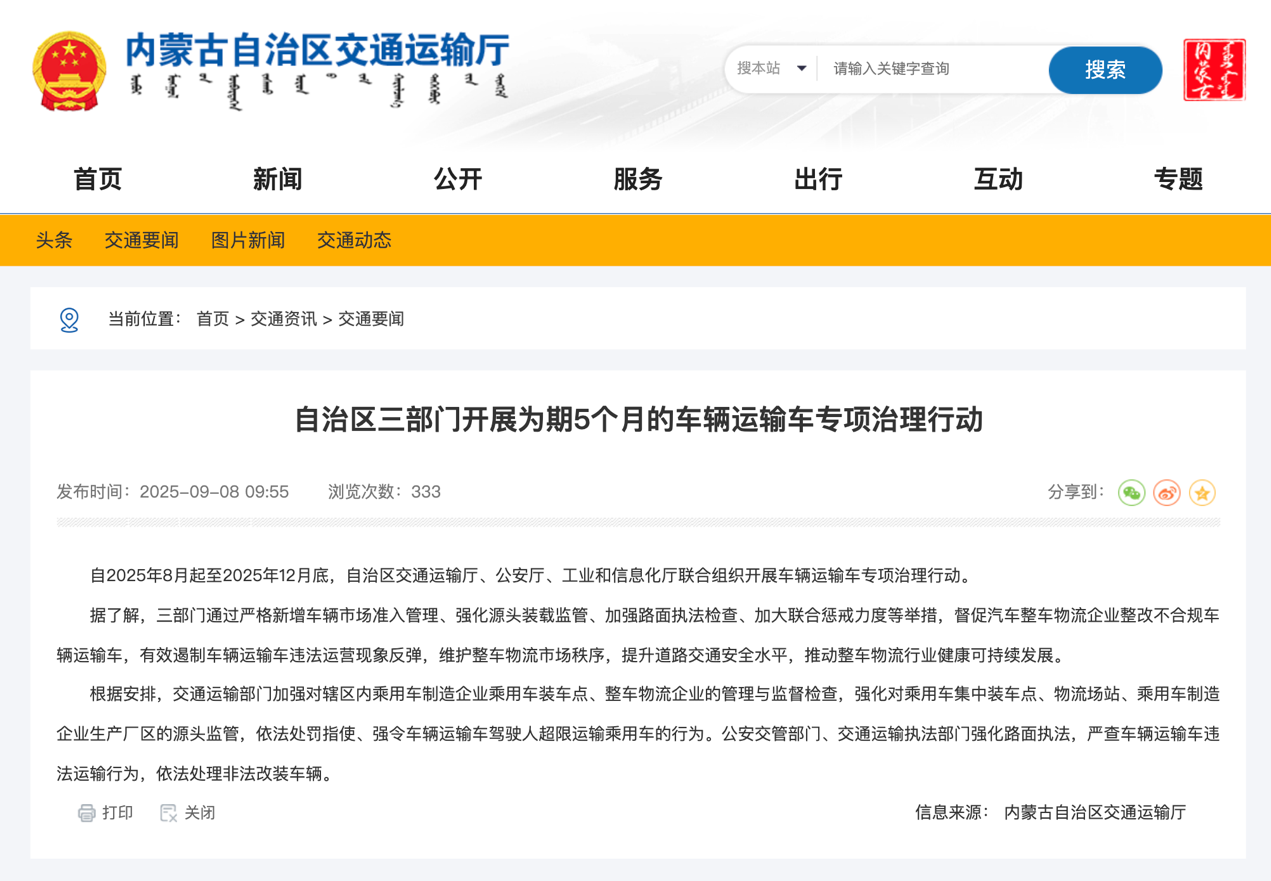The height and width of the screenshot is (881, 1271).
Task: Navigate to the 出行 menu item
Action: [818, 179]
